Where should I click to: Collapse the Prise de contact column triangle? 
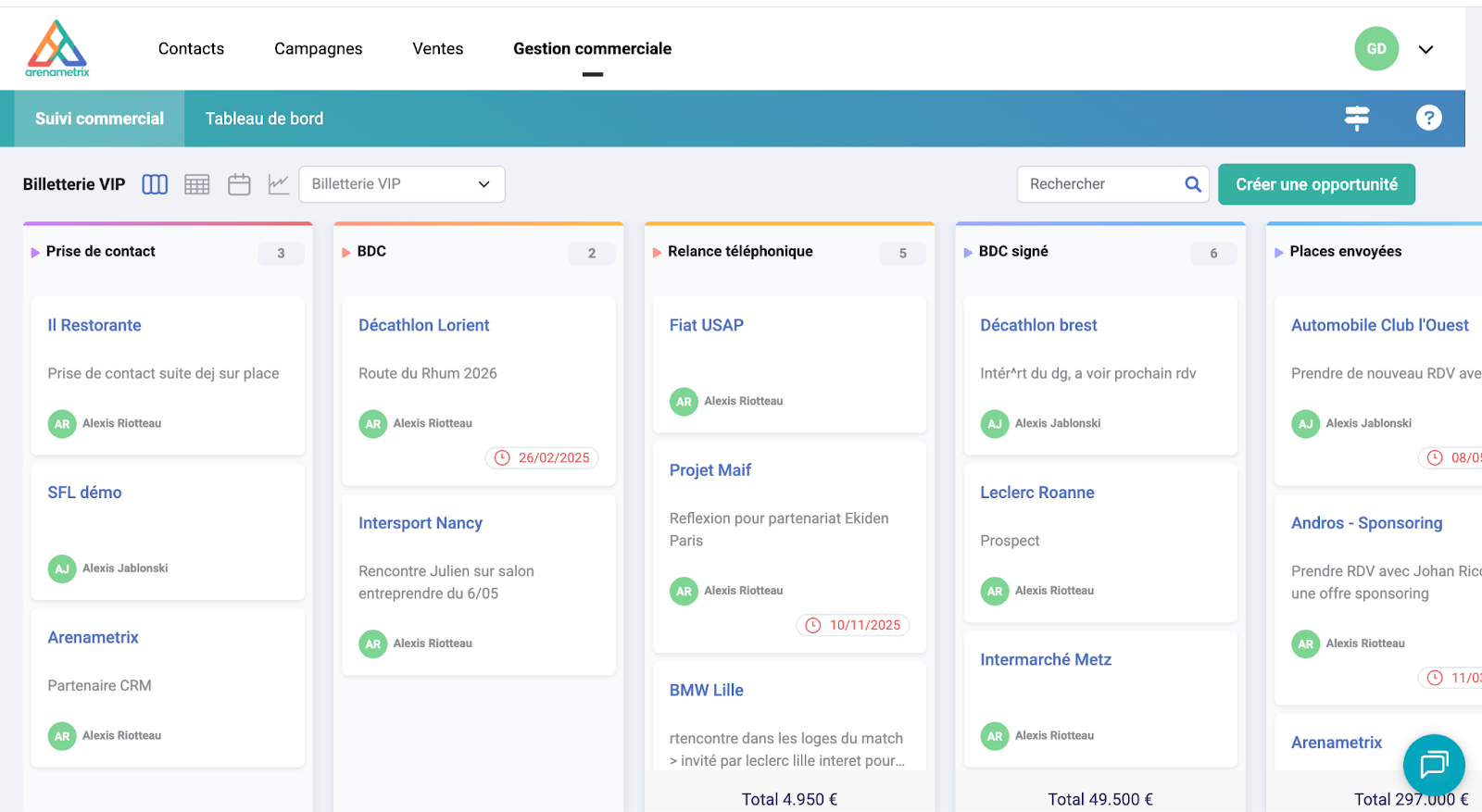click(x=35, y=252)
